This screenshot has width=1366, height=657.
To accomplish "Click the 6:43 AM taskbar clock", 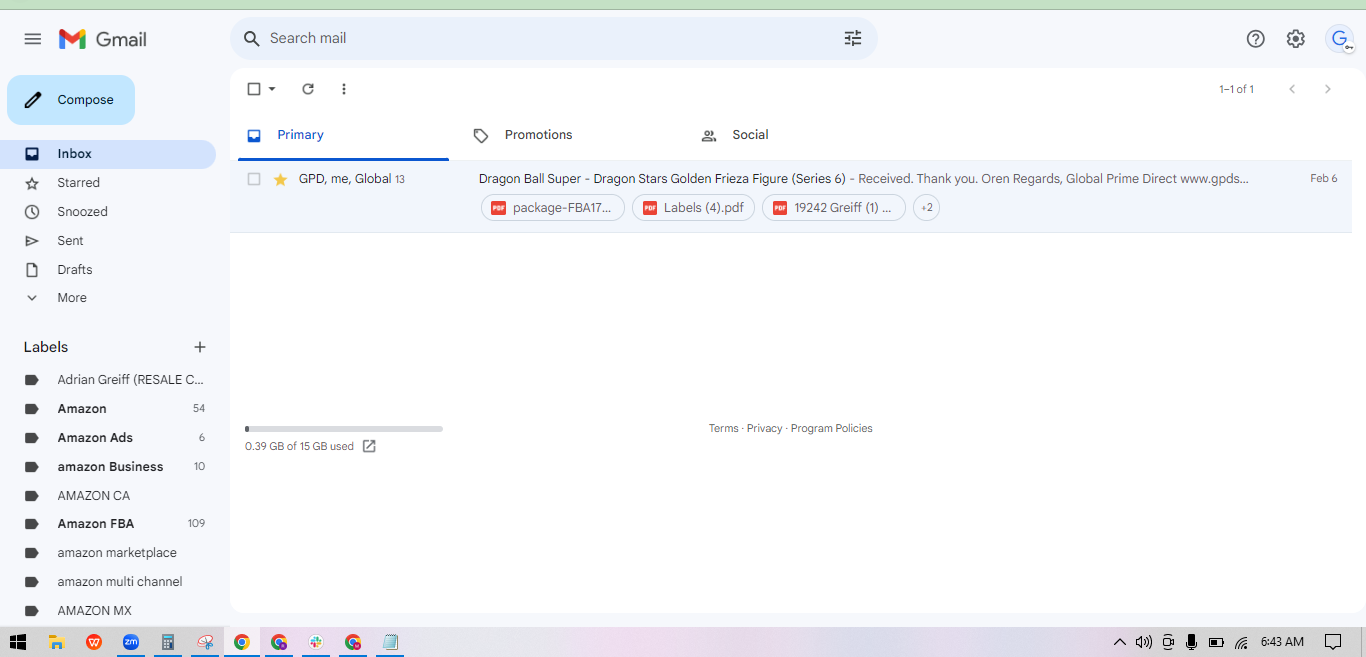I will [1282, 642].
